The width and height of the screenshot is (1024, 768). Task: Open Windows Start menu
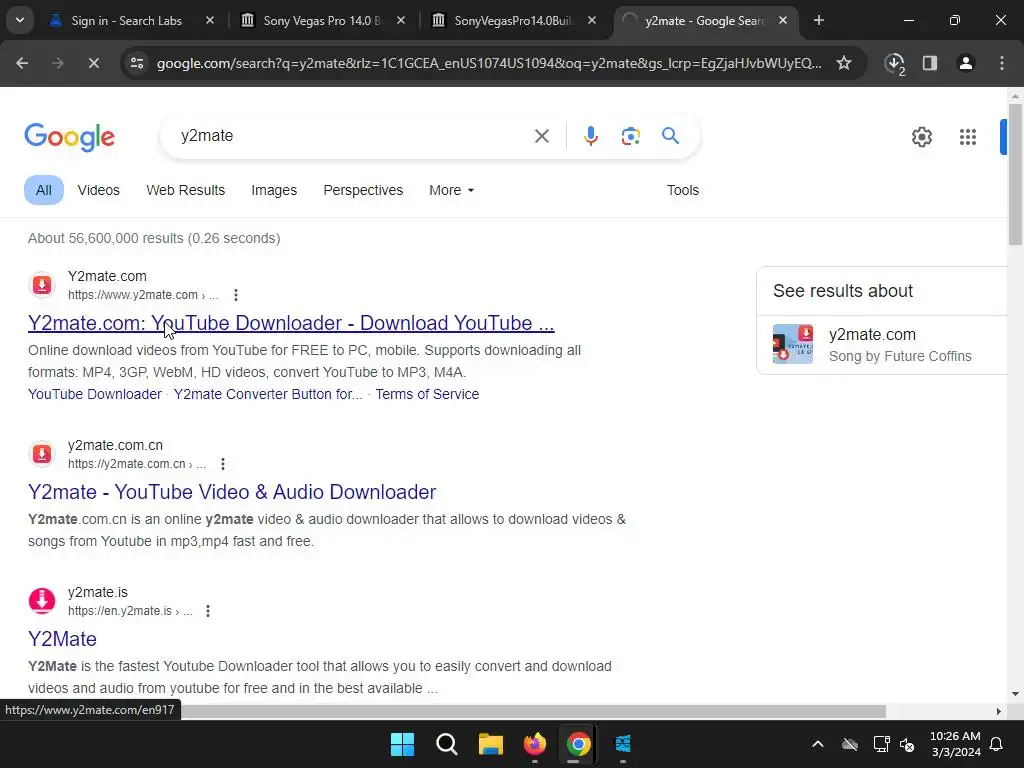point(402,744)
